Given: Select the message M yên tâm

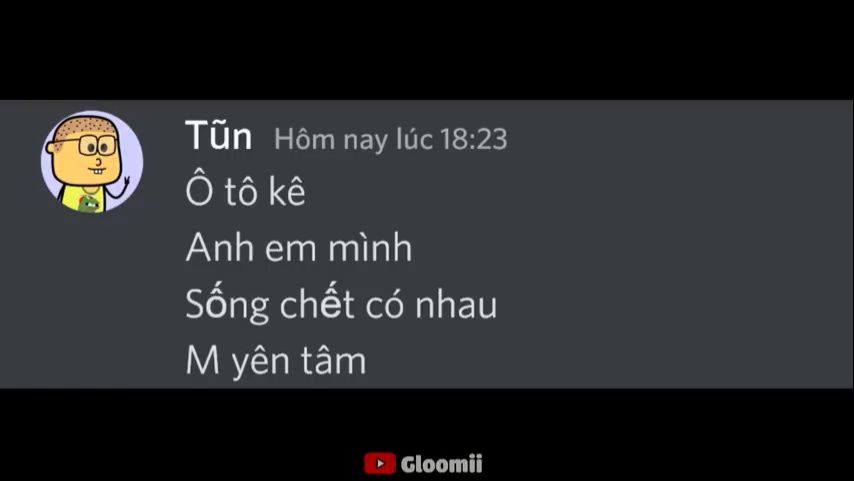Looking at the screenshot, I should (x=276, y=361).
